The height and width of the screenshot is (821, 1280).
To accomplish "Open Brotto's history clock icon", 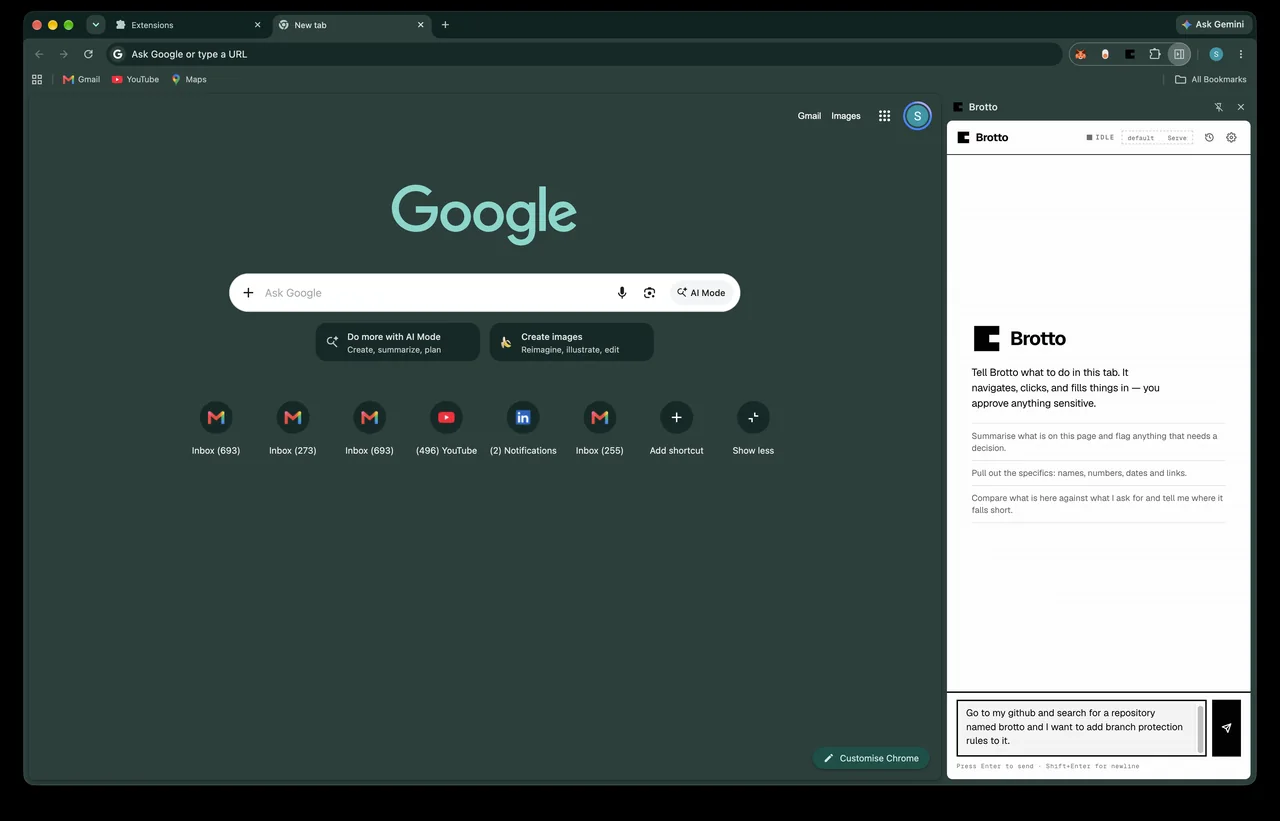I will click(1209, 138).
